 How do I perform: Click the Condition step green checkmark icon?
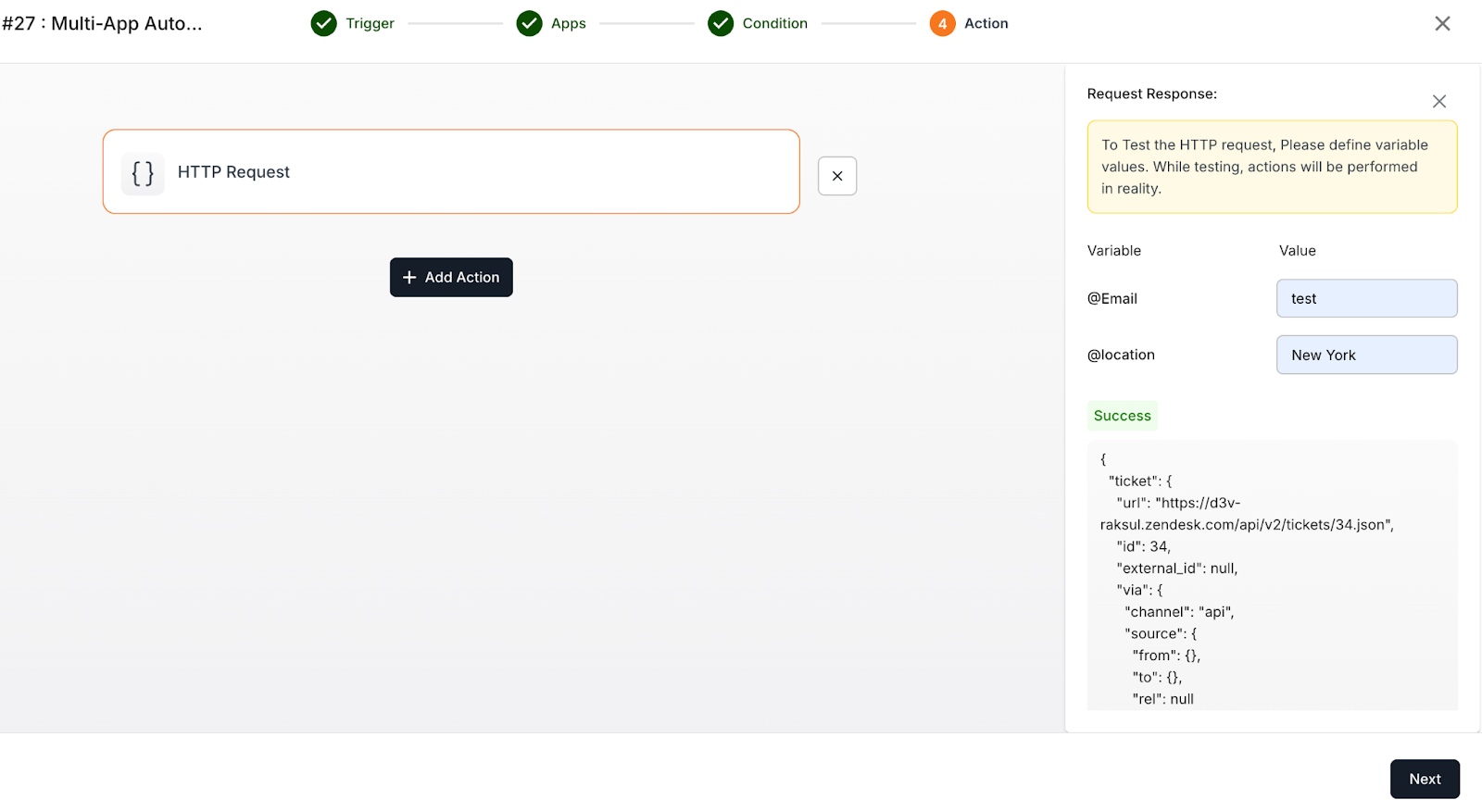pyautogui.click(x=721, y=23)
